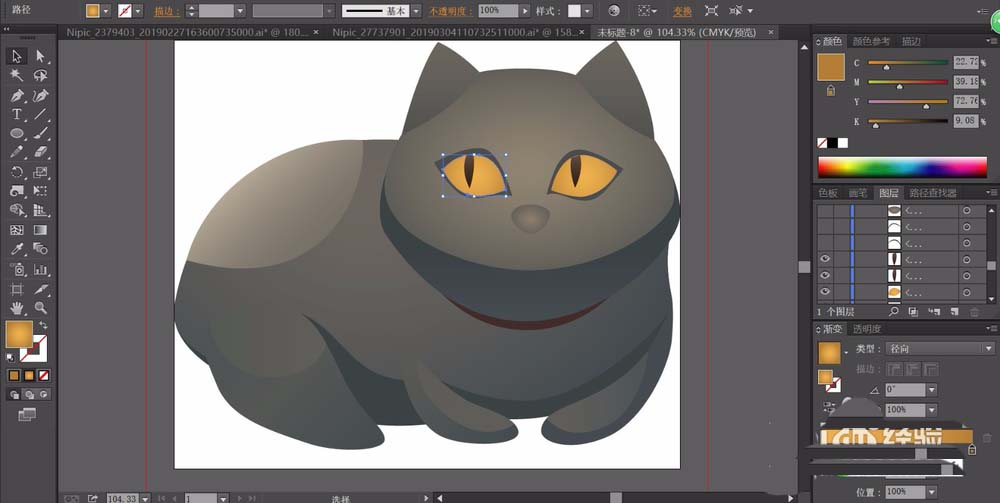Click the K value input field
Image resolution: width=1000 pixels, height=503 pixels.
(x=966, y=120)
